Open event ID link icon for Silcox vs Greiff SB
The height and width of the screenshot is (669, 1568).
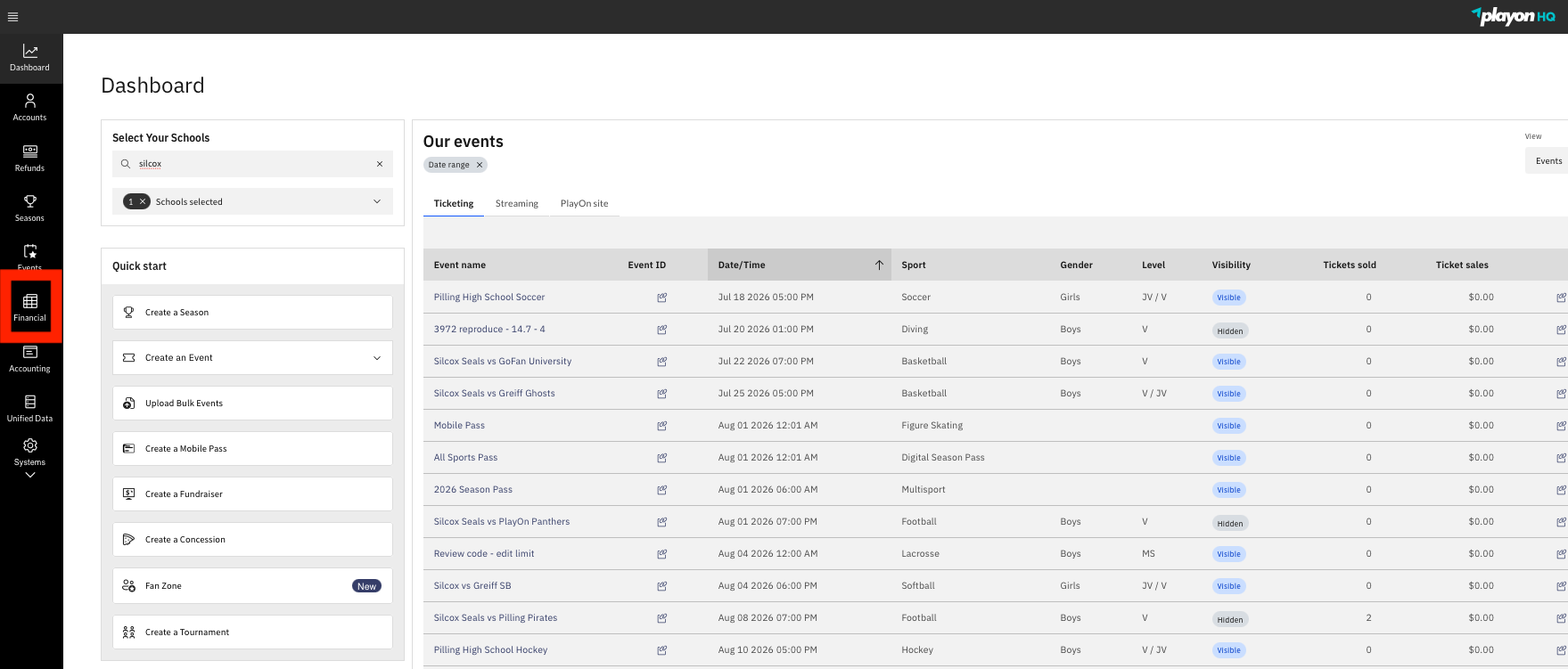662,586
